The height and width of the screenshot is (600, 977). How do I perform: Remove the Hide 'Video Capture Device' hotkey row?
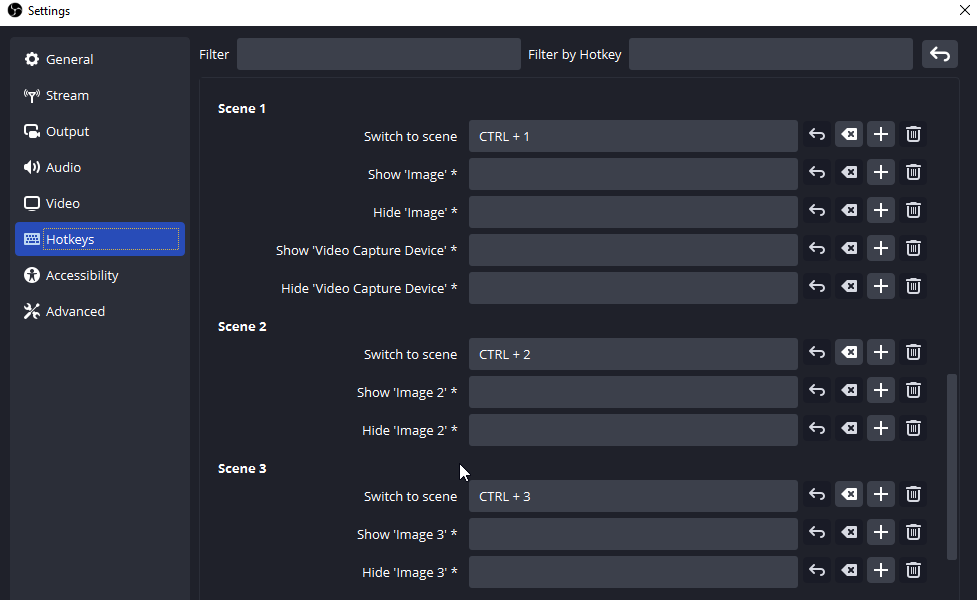(913, 287)
